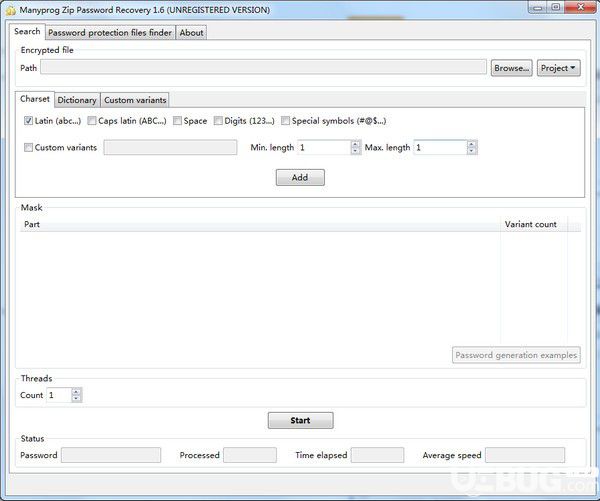Open the Custom variants tab
The height and width of the screenshot is (501, 600).
point(135,100)
